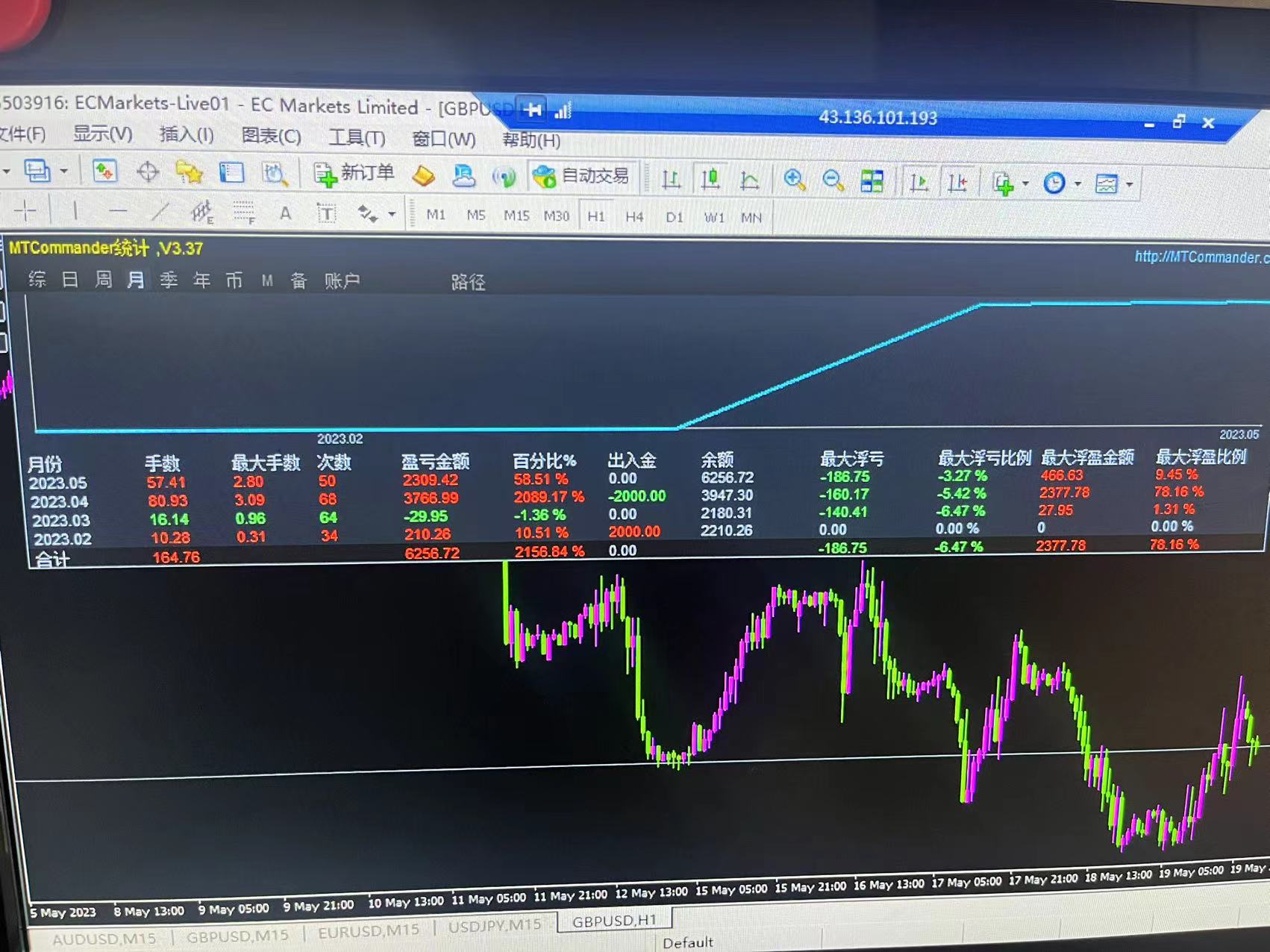Screen dimensions: 1270x952
Task: Switch to bar chart display
Action: (x=671, y=179)
